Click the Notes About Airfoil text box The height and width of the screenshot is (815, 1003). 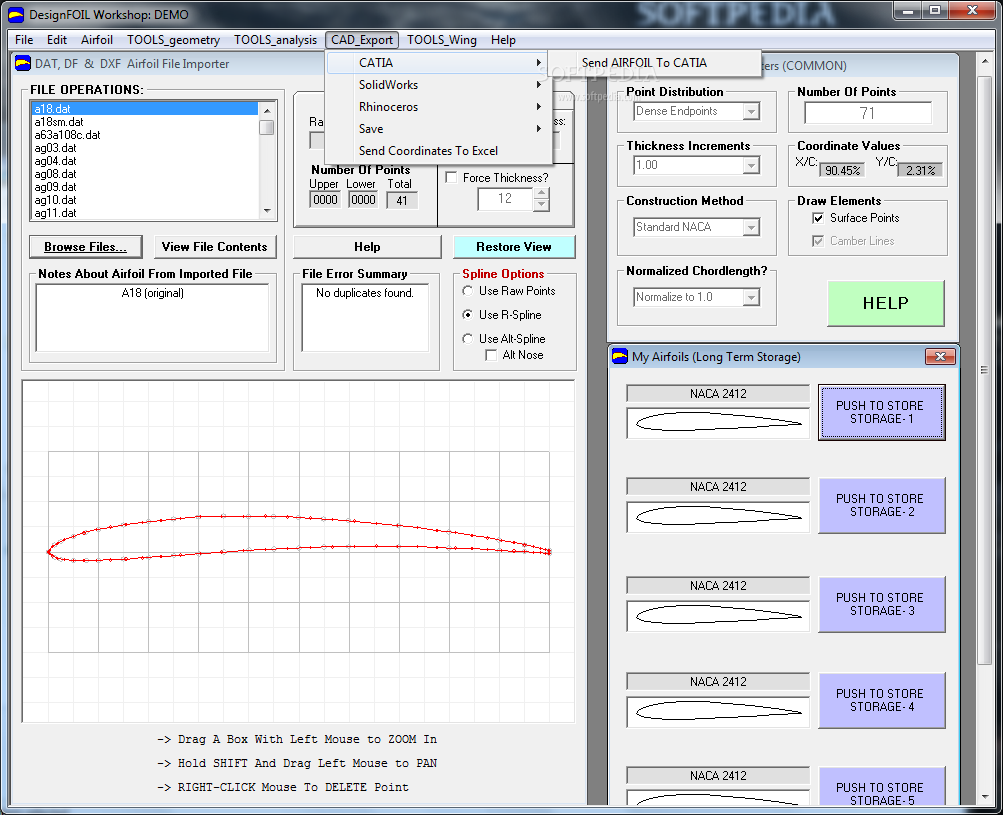point(152,317)
